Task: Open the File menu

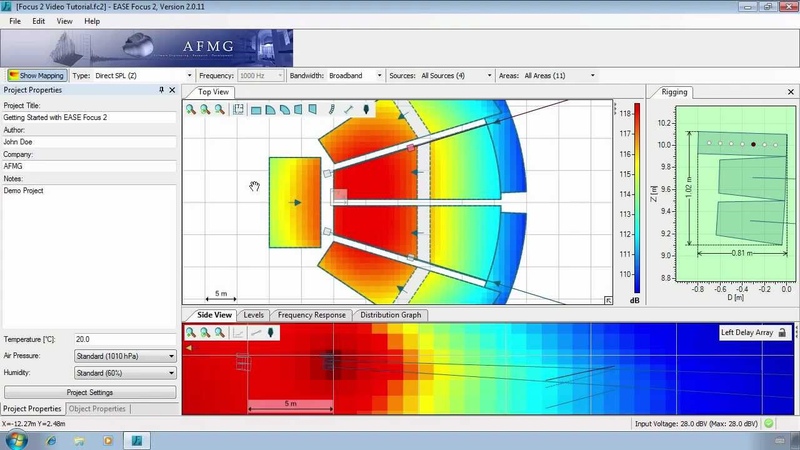Action: tap(15, 21)
